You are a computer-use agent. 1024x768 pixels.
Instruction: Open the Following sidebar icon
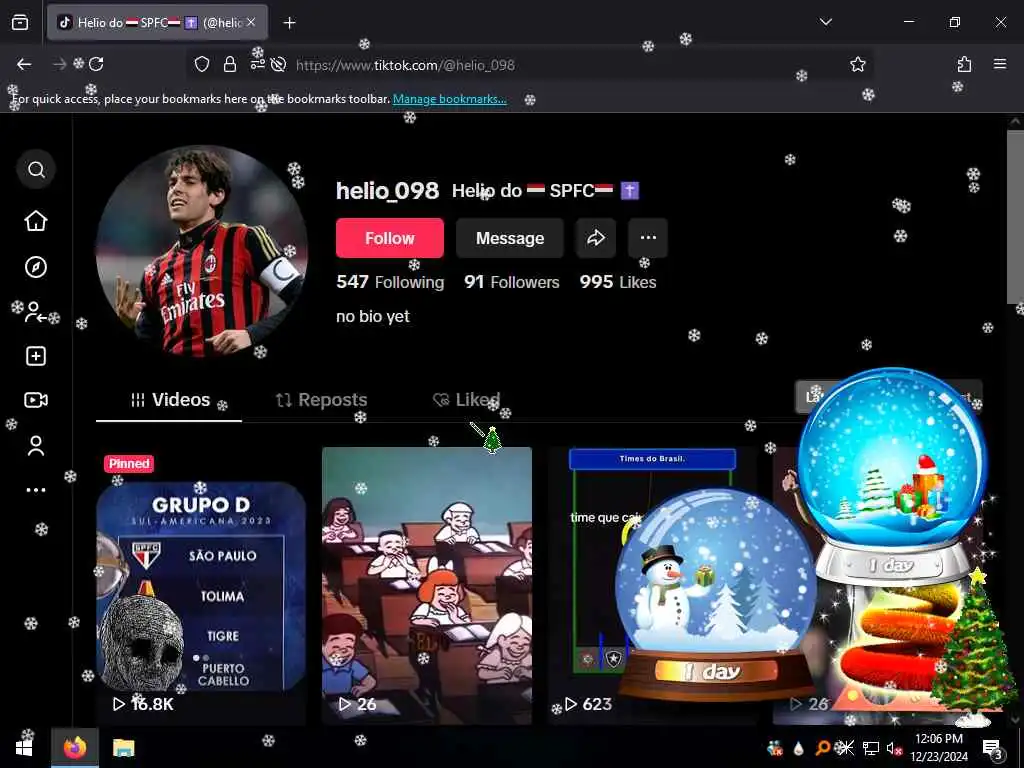[x=35, y=312]
